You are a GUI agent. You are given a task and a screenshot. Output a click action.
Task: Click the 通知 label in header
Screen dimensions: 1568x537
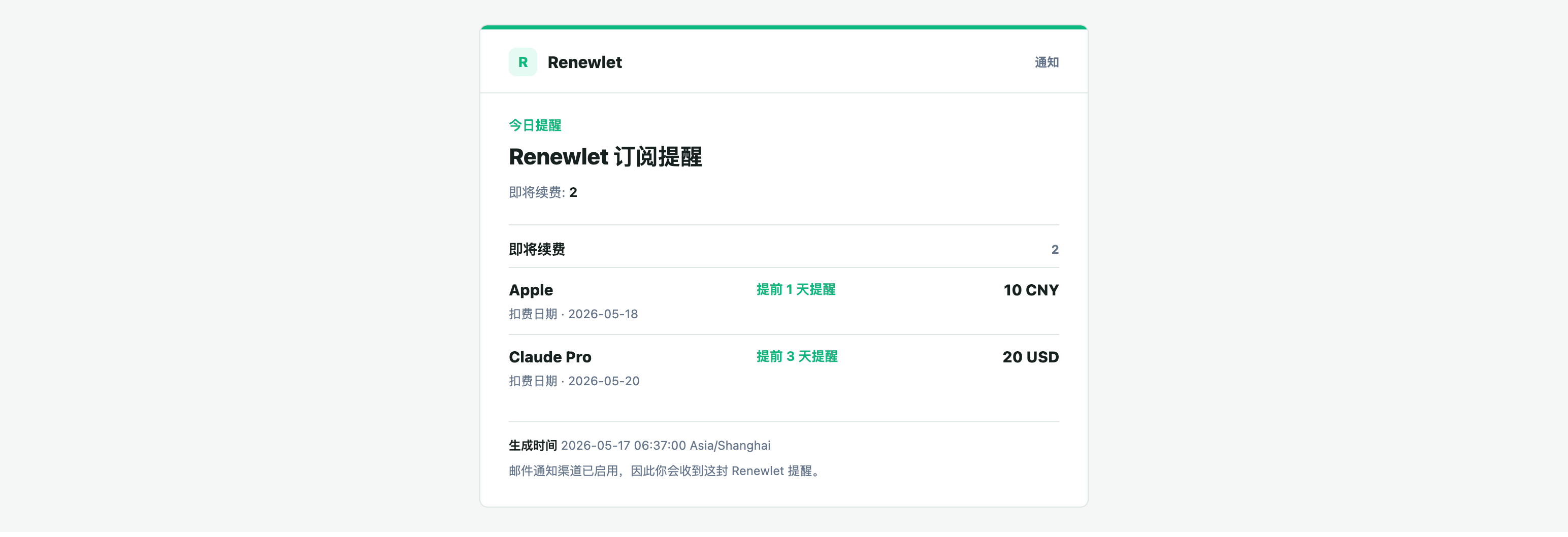tap(1047, 62)
